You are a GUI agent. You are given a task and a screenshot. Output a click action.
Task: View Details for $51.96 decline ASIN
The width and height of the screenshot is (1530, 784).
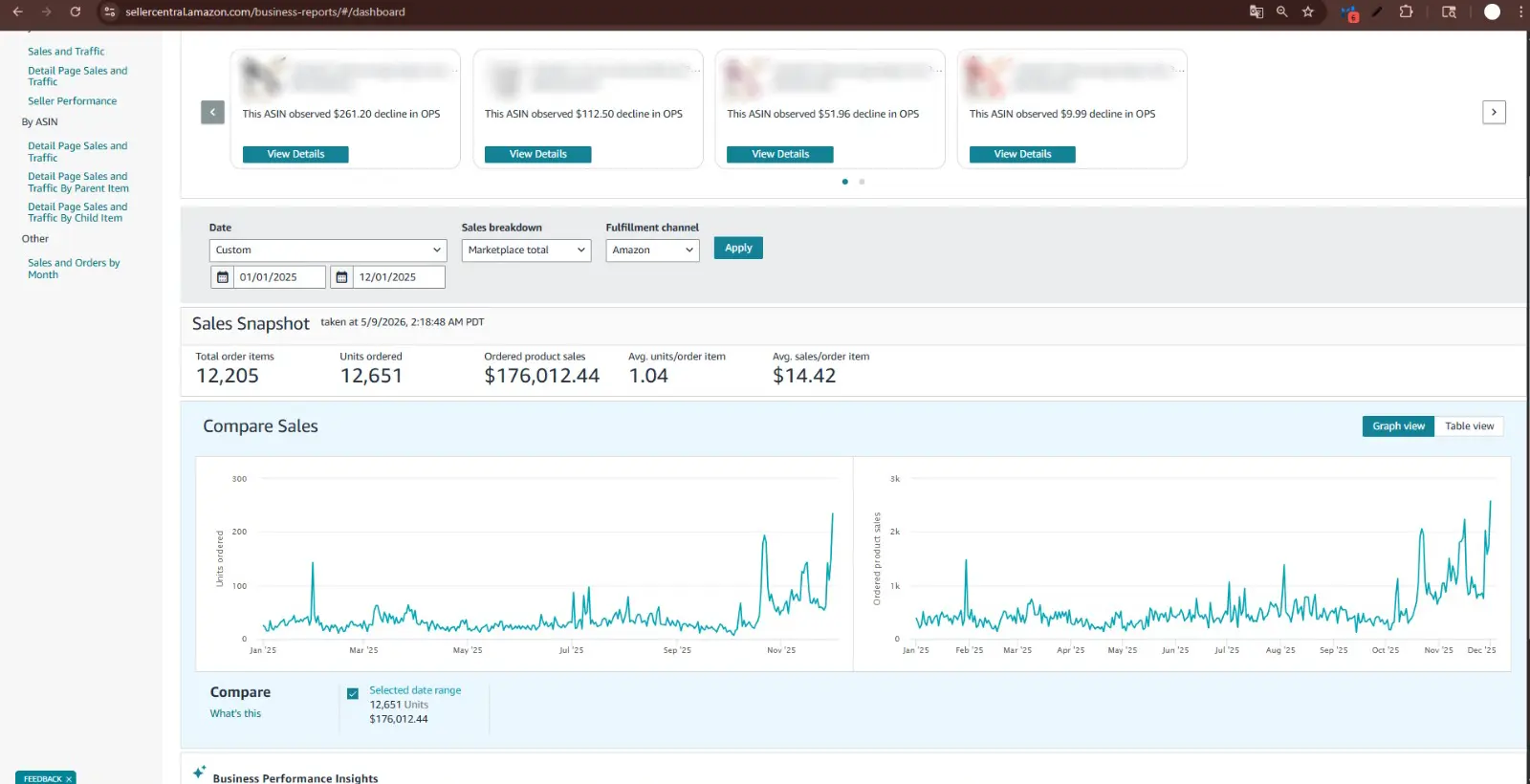[x=780, y=154]
